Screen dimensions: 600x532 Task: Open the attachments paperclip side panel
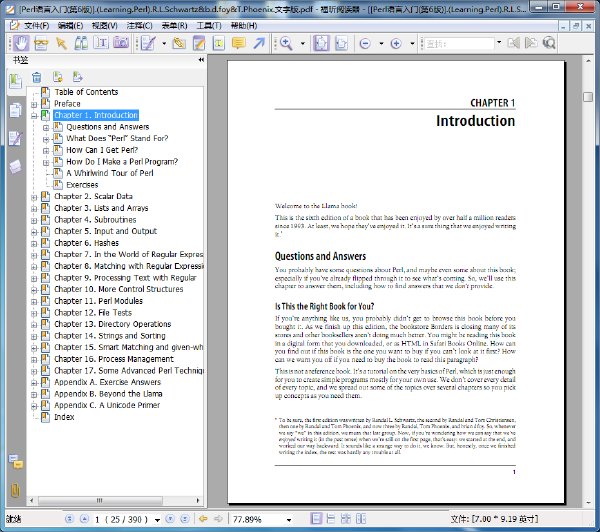(16, 490)
